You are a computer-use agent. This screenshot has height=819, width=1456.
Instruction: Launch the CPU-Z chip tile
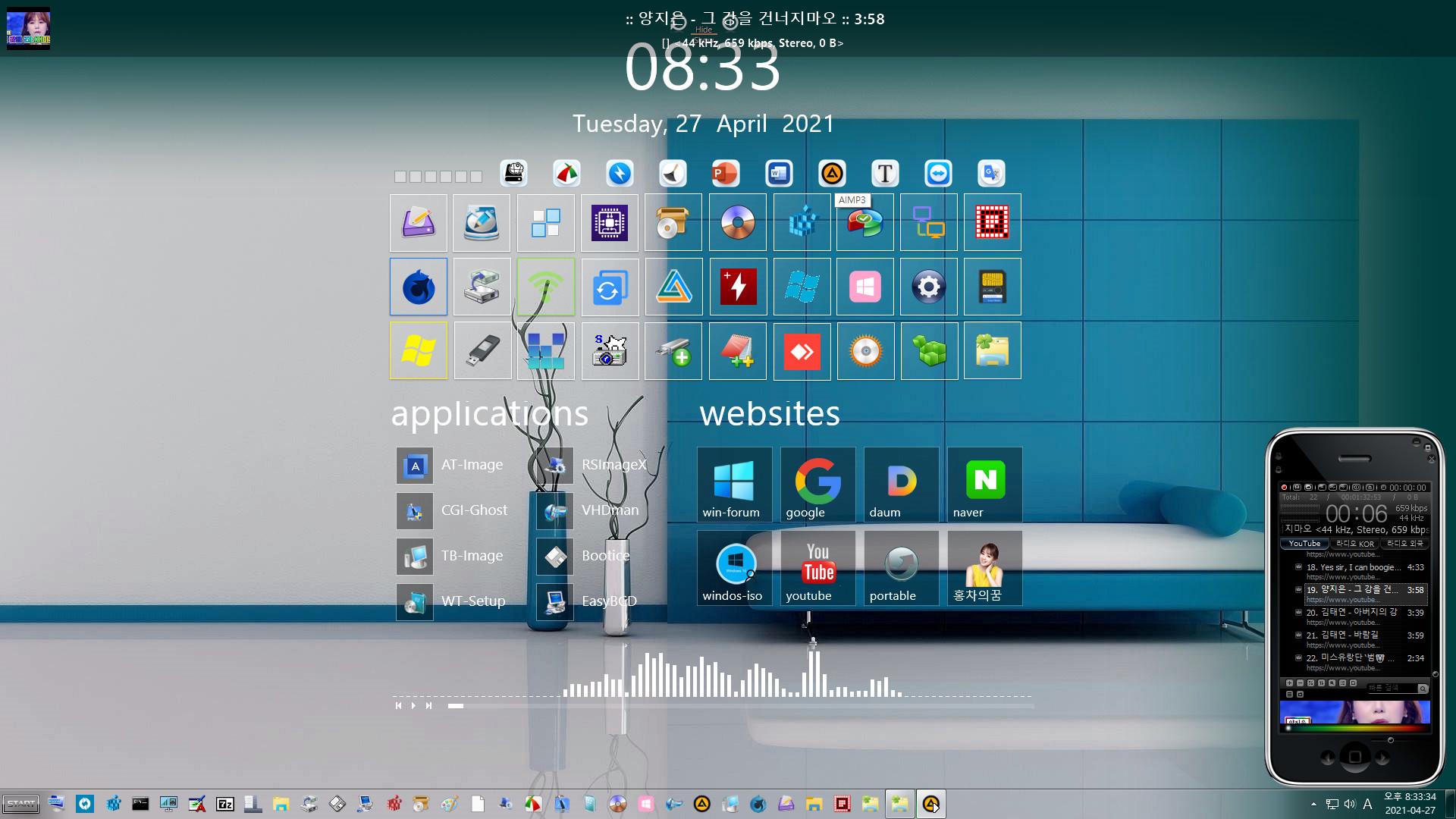610,223
